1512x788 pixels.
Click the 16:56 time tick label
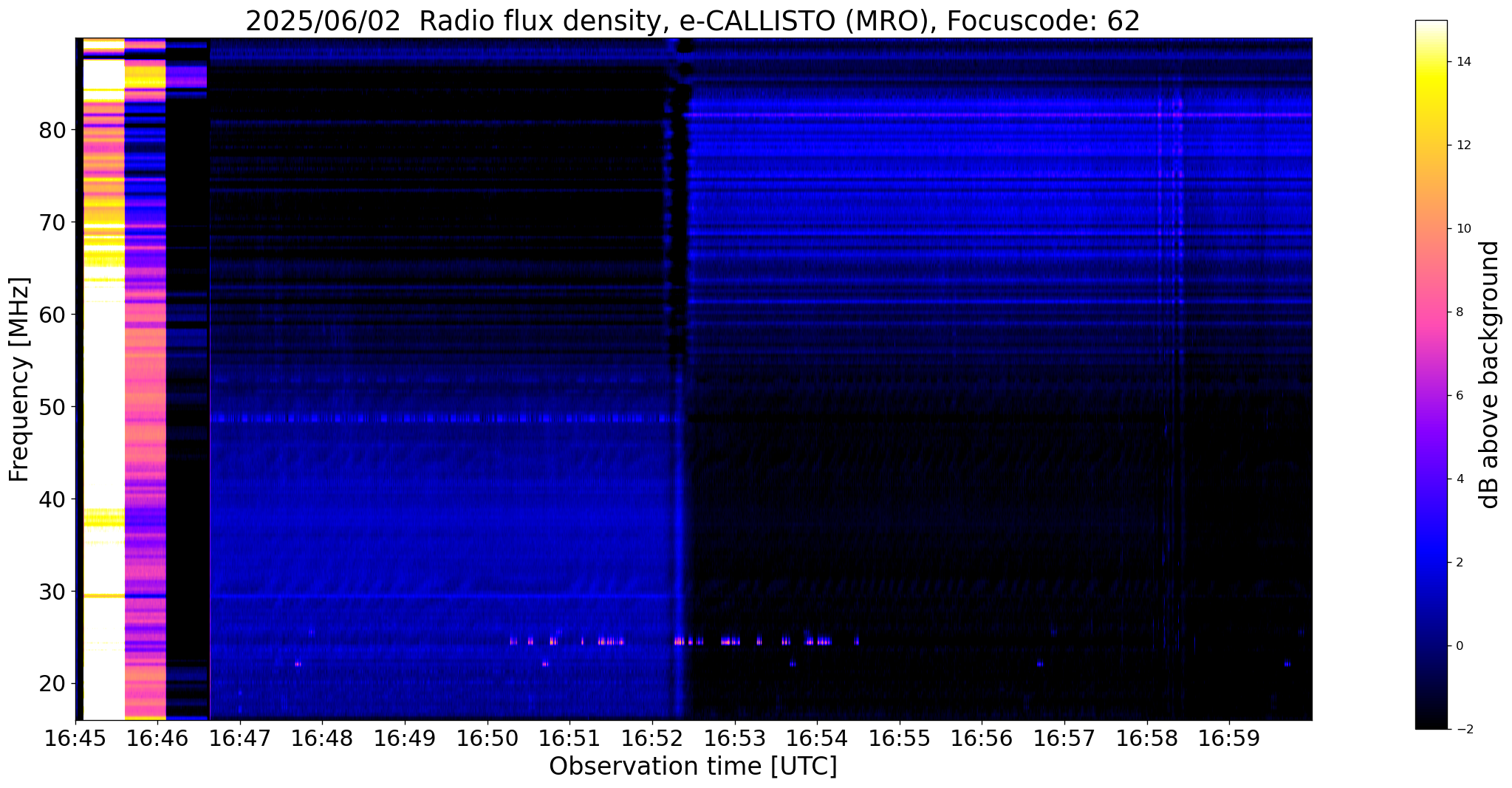tap(982, 739)
